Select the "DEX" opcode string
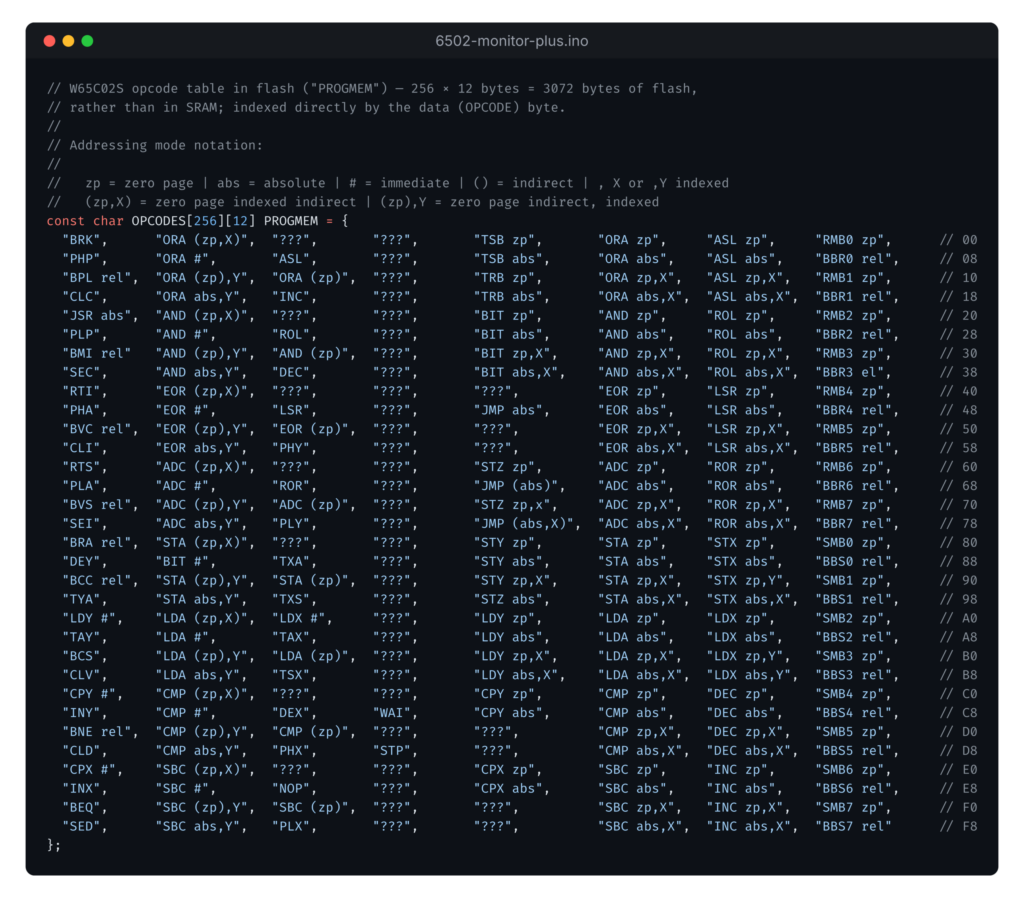Image resolution: width=1024 pixels, height=898 pixels. click(291, 713)
